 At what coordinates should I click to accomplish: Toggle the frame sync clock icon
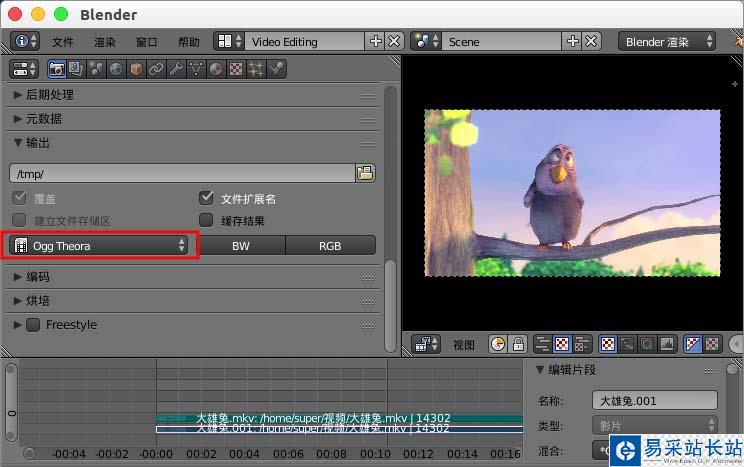[x=498, y=344]
